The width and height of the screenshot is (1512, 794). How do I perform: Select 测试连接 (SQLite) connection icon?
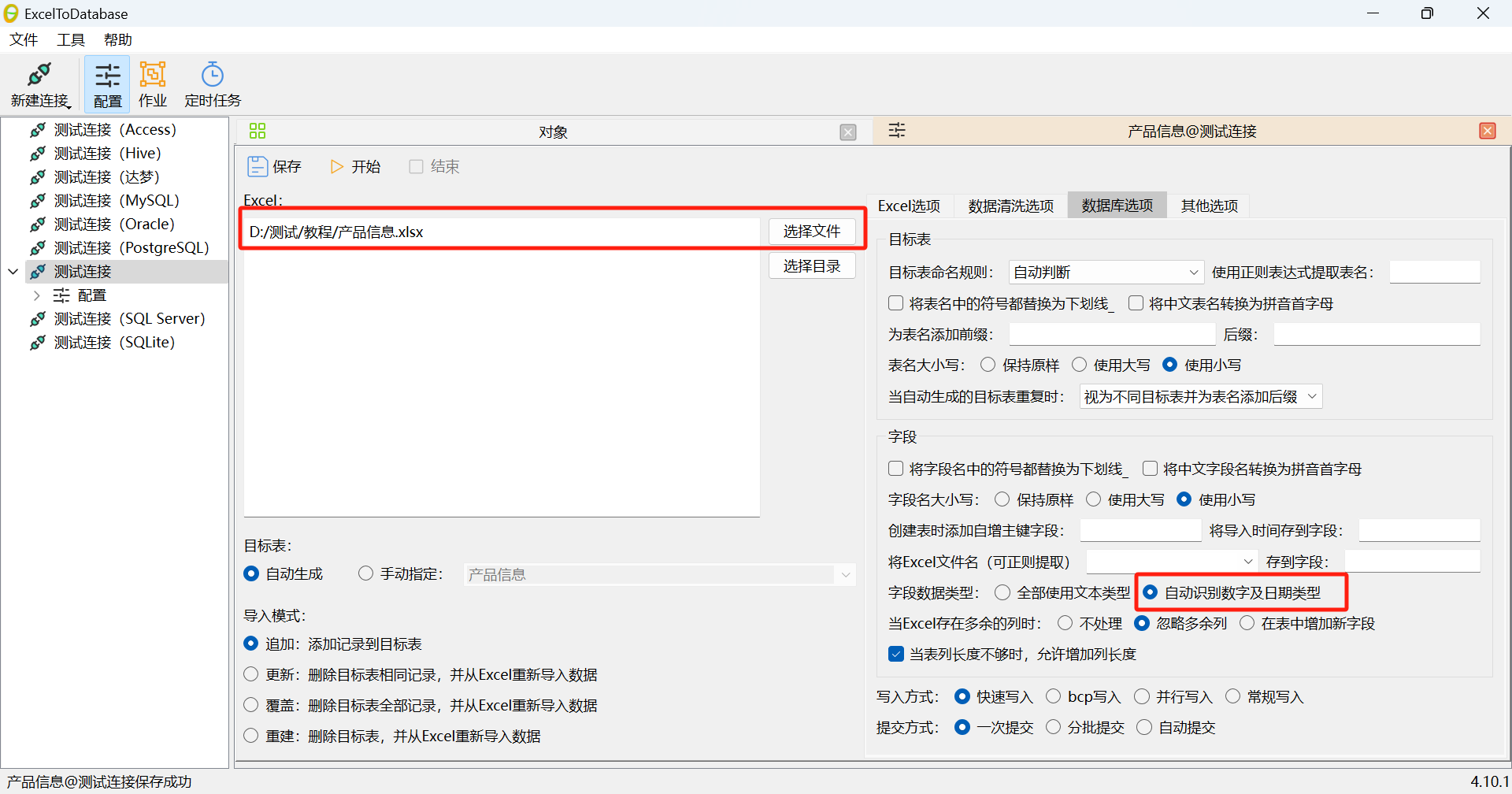point(38,343)
